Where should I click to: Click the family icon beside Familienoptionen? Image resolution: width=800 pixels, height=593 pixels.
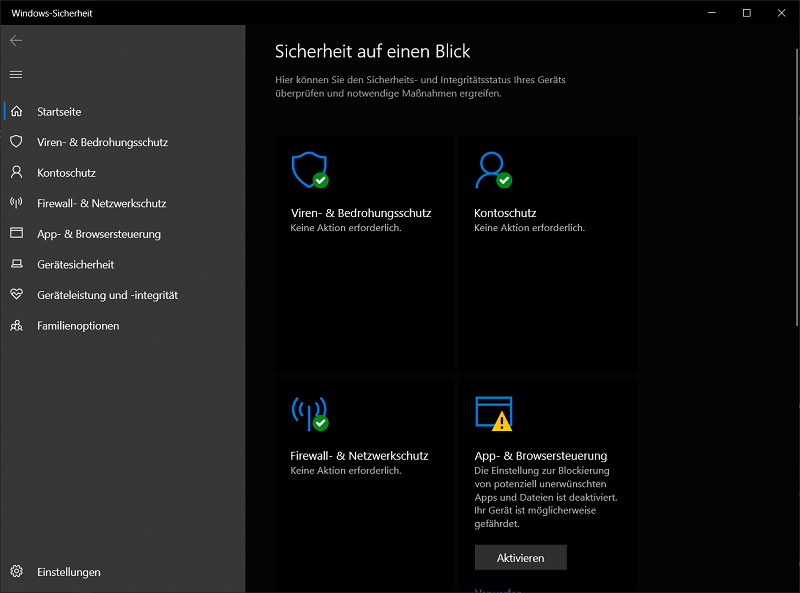[16, 325]
